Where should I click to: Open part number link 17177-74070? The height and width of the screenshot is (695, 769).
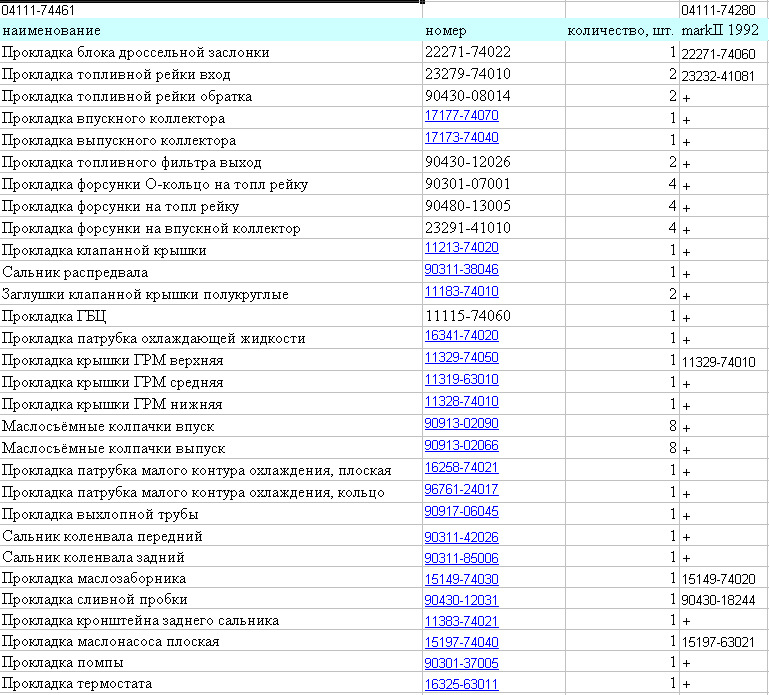461,116
